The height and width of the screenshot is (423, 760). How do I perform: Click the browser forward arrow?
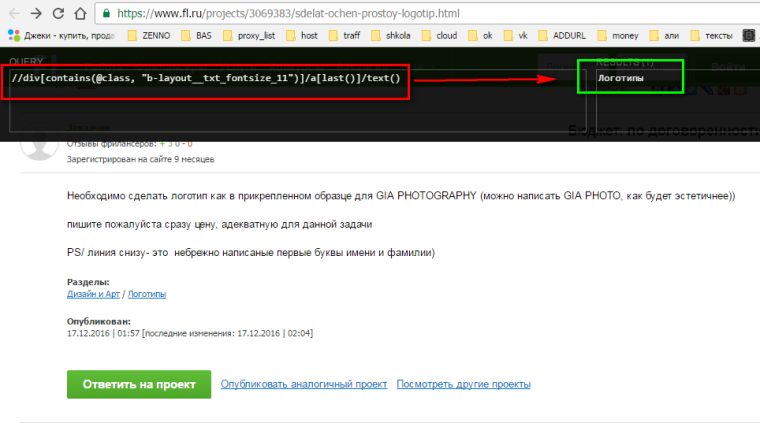[37, 14]
